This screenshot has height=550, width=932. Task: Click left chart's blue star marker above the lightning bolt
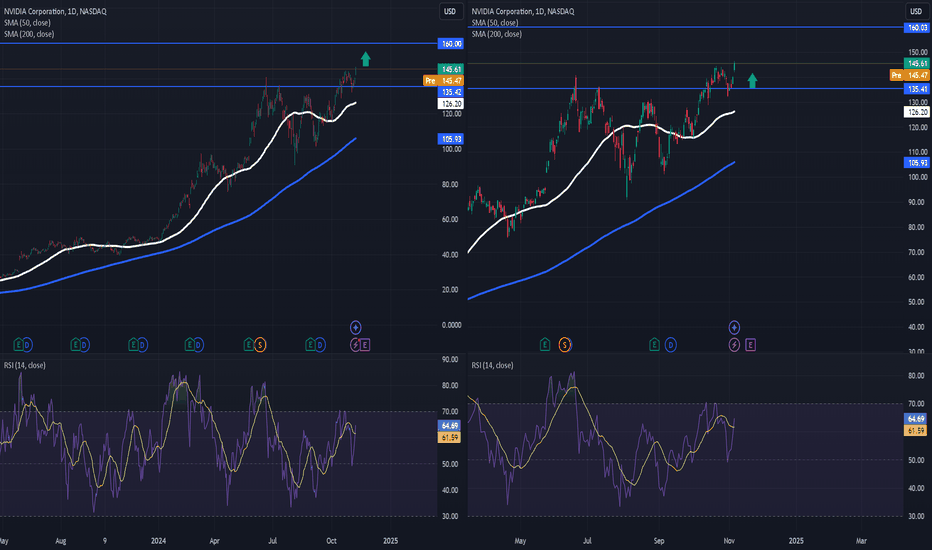355,327
